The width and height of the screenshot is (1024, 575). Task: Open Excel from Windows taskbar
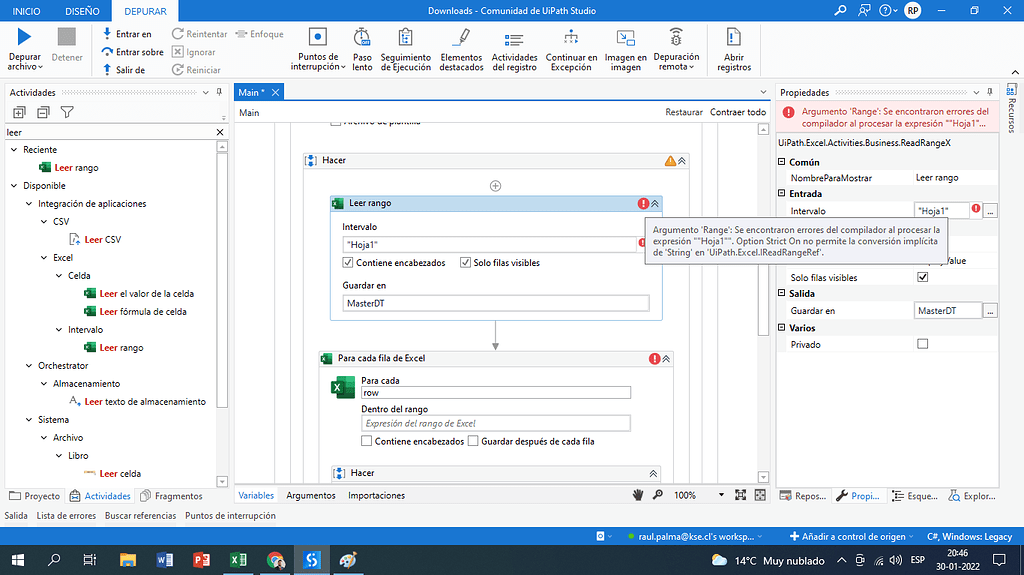click(x=238, y=560)
